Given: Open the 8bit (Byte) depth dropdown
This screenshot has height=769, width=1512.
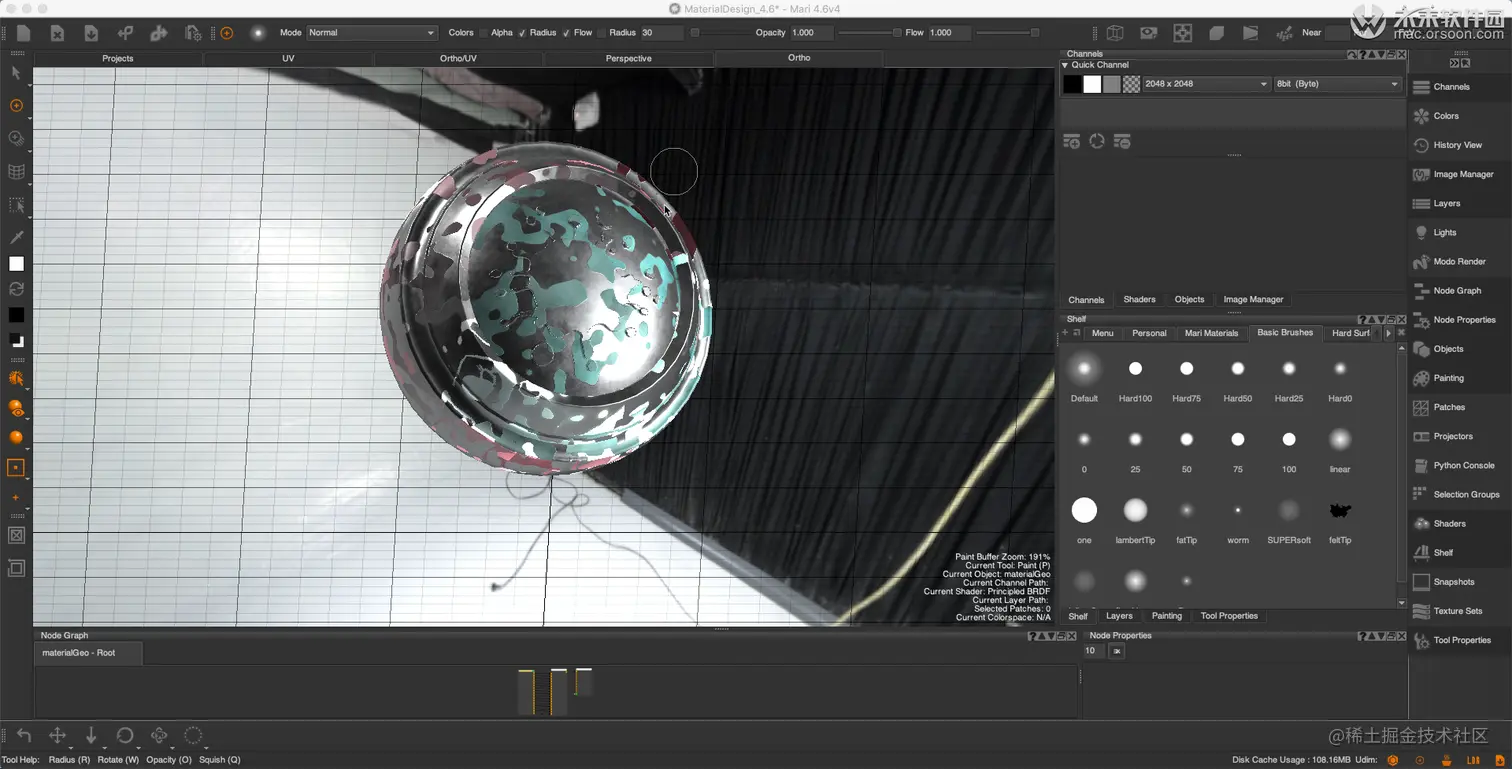Looking at the screenshot, I should pos(1337,84).
